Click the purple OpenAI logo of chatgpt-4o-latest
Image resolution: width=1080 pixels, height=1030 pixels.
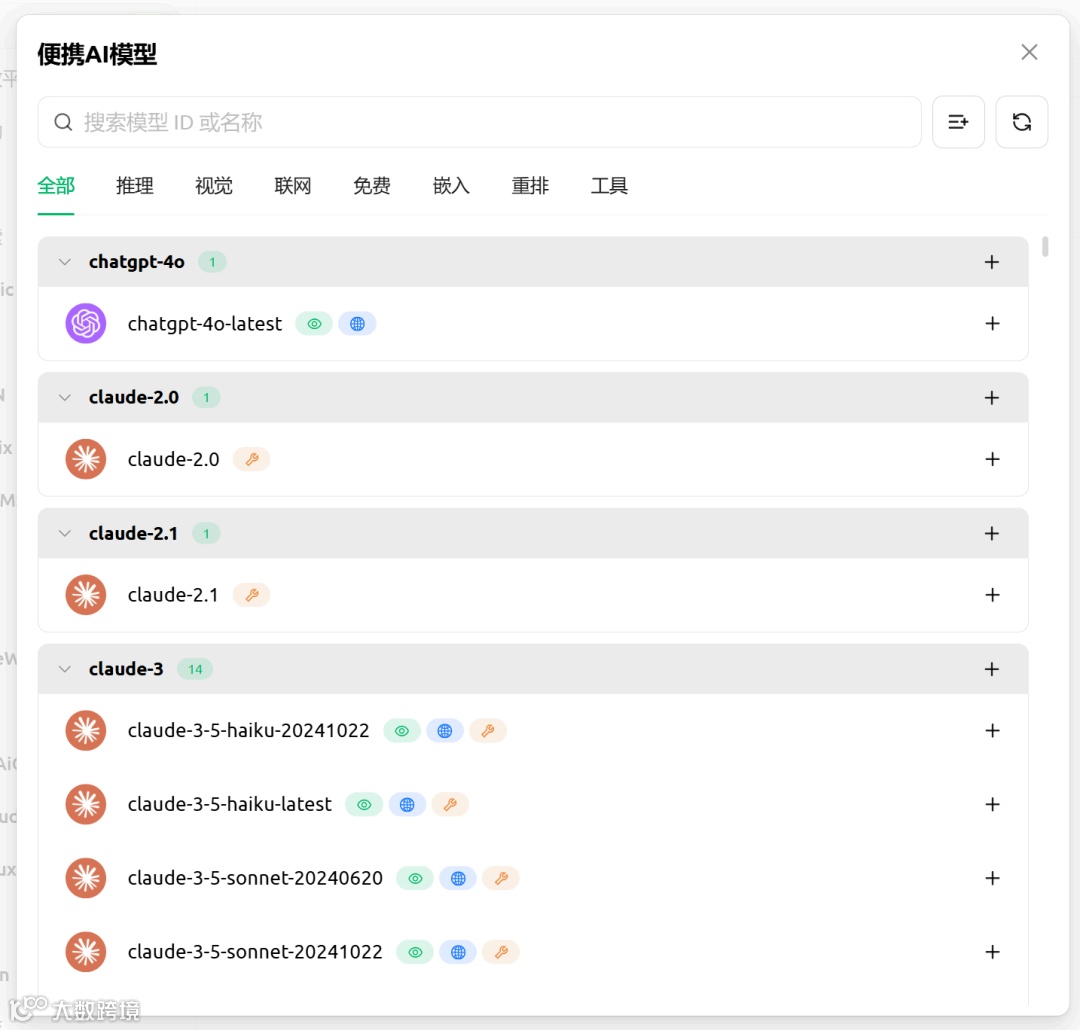(x=85, y=323)
